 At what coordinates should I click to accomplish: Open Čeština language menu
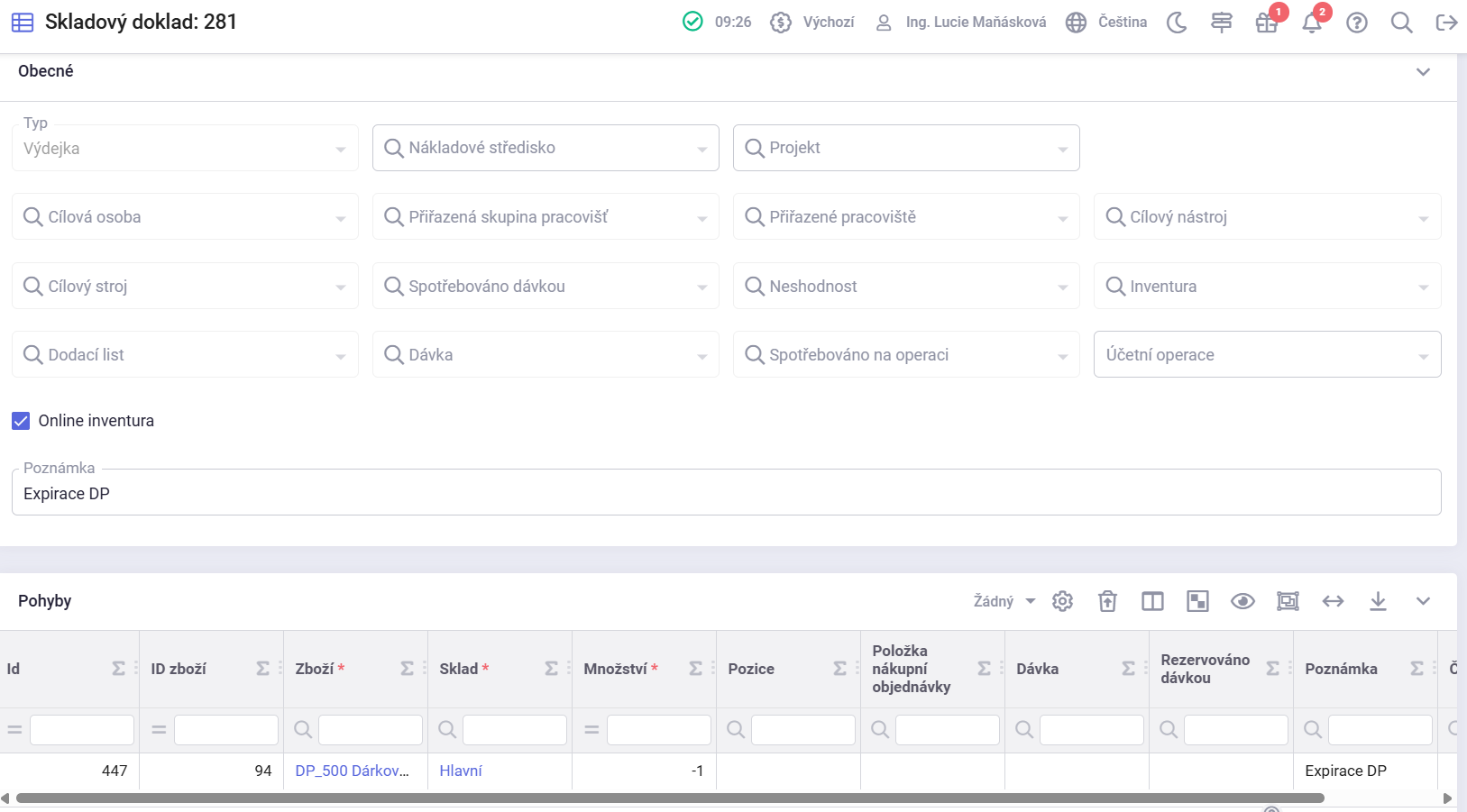tap(1106, 23)
